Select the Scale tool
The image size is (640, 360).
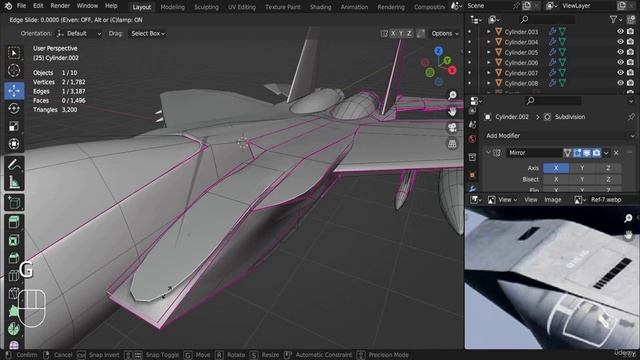pyautogui.click(x=14, y=126)
